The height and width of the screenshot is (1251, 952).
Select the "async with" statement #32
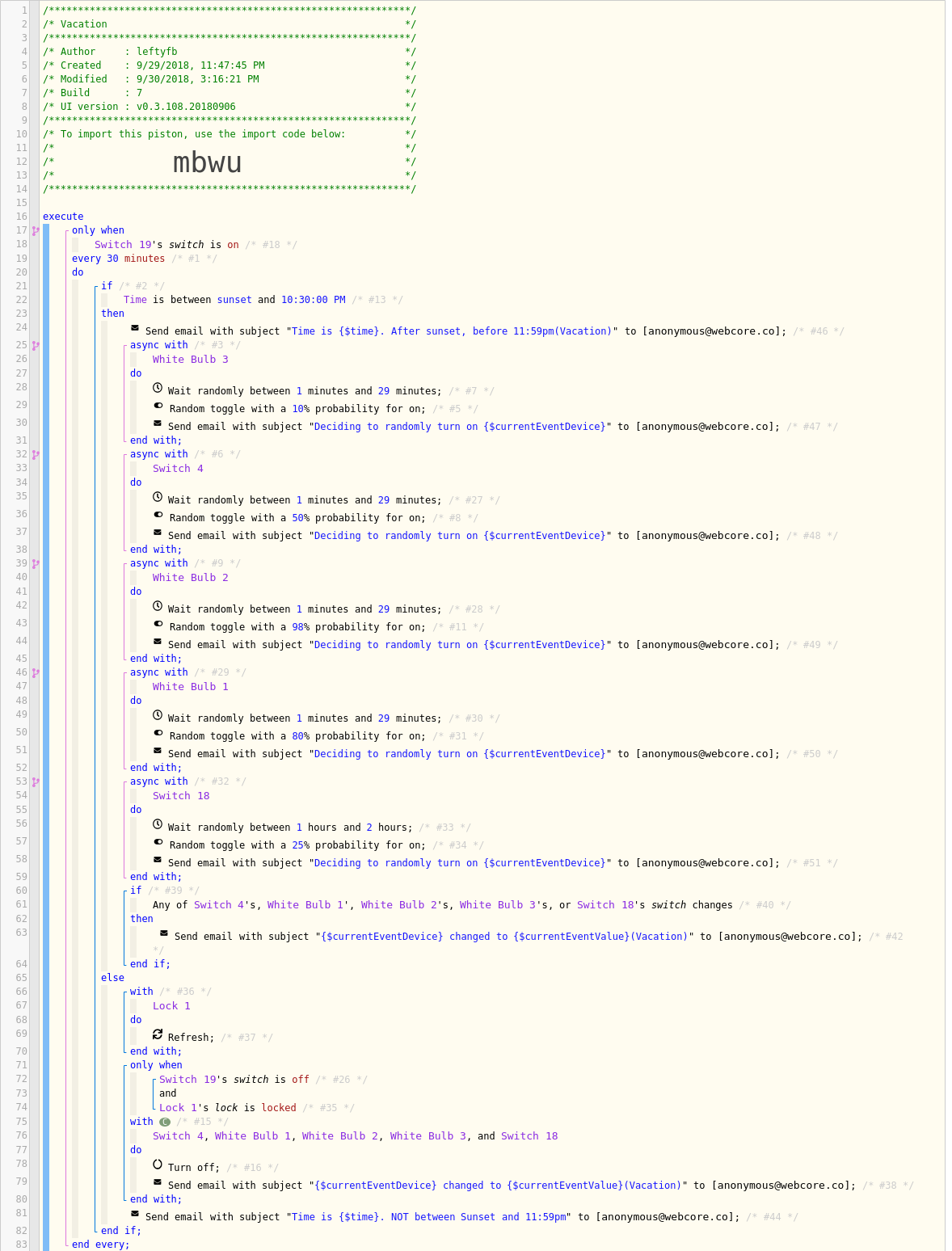pyautogui.click(x=159, y=781)
